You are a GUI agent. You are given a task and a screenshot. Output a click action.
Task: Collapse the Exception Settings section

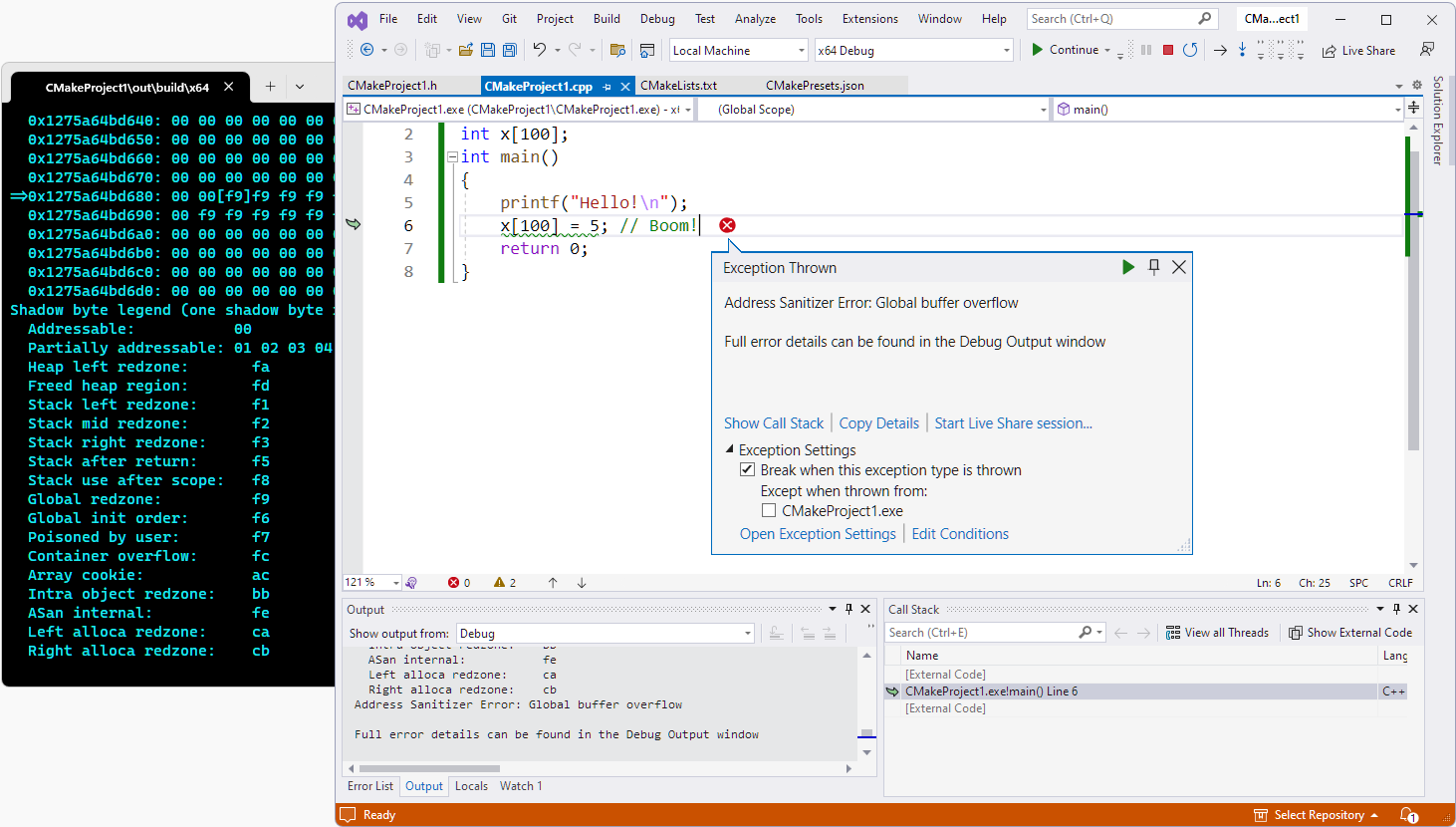pyautogui.click(x=730, y=450)
